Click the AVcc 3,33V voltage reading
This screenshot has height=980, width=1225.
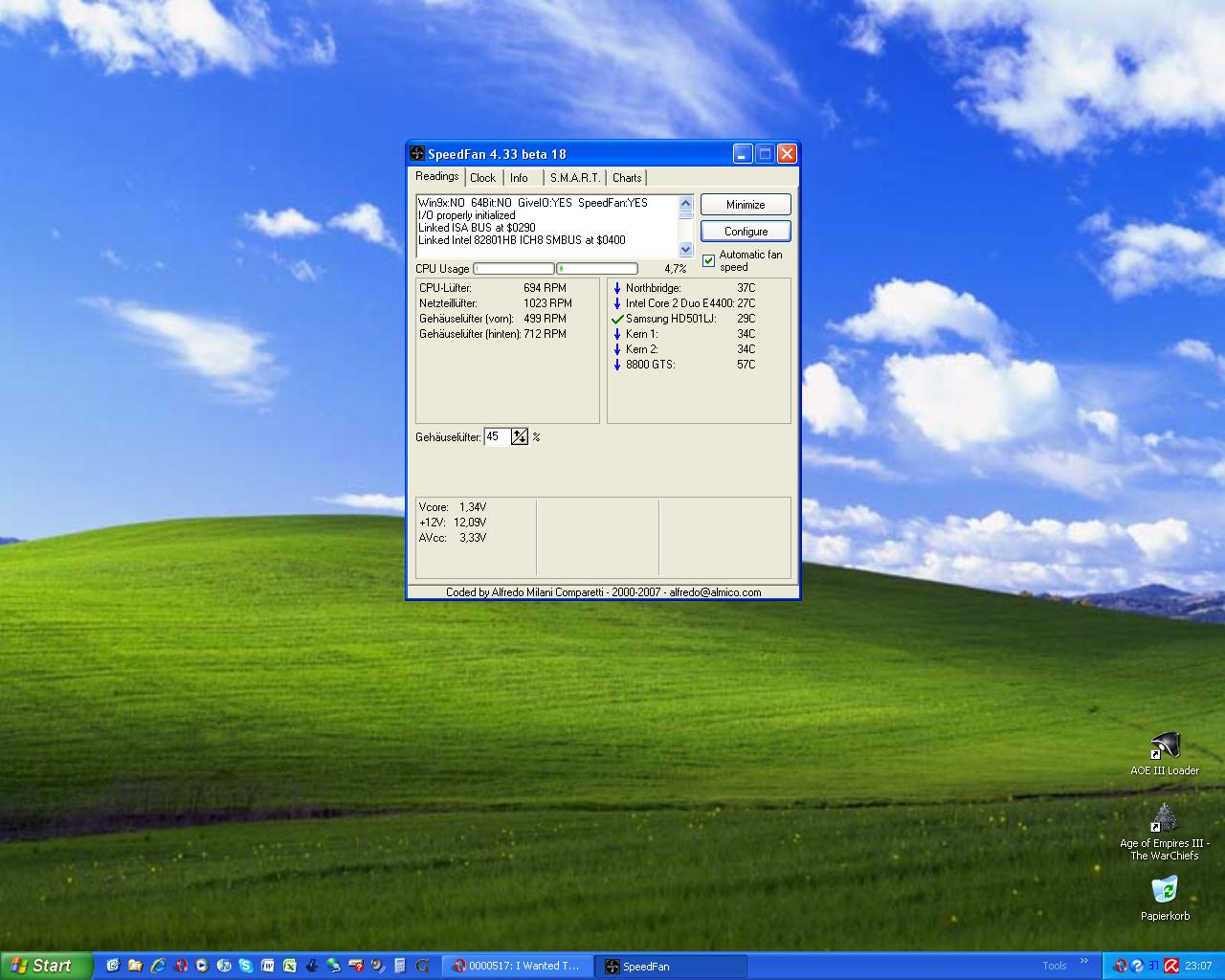point(453,538)
